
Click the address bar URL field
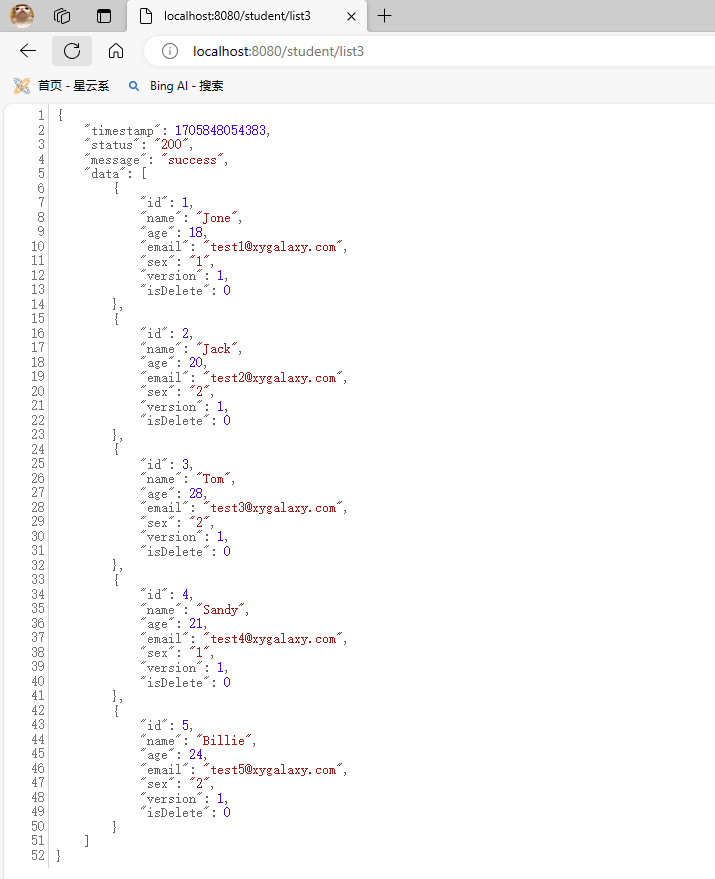tap(400, 51)
